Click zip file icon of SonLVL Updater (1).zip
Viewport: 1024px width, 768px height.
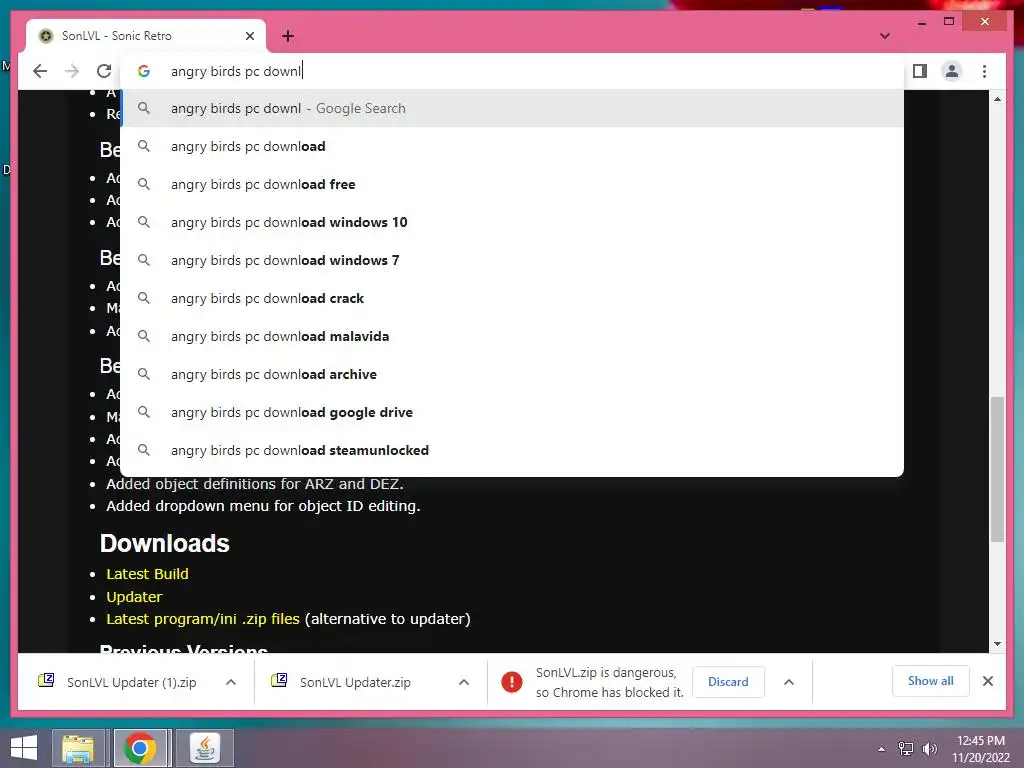(46, 680)
